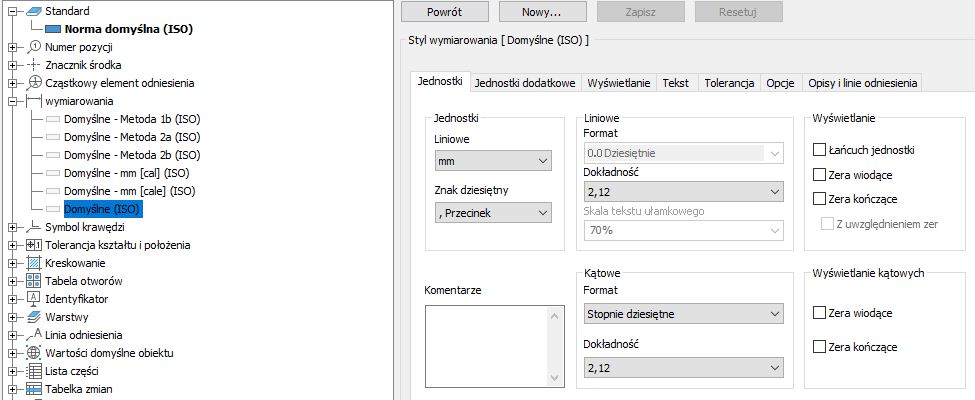Enable the Łańcuch jednostki checkbox

coord(821,150)
